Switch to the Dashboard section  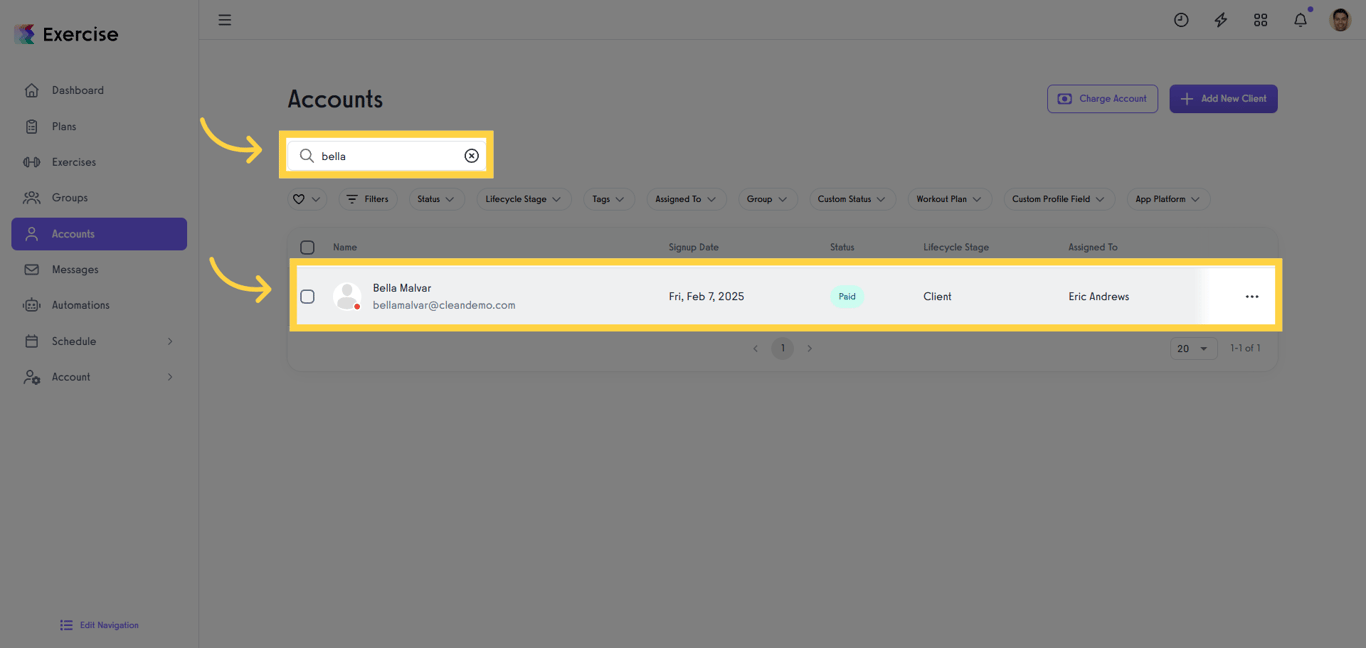(80, 90)
